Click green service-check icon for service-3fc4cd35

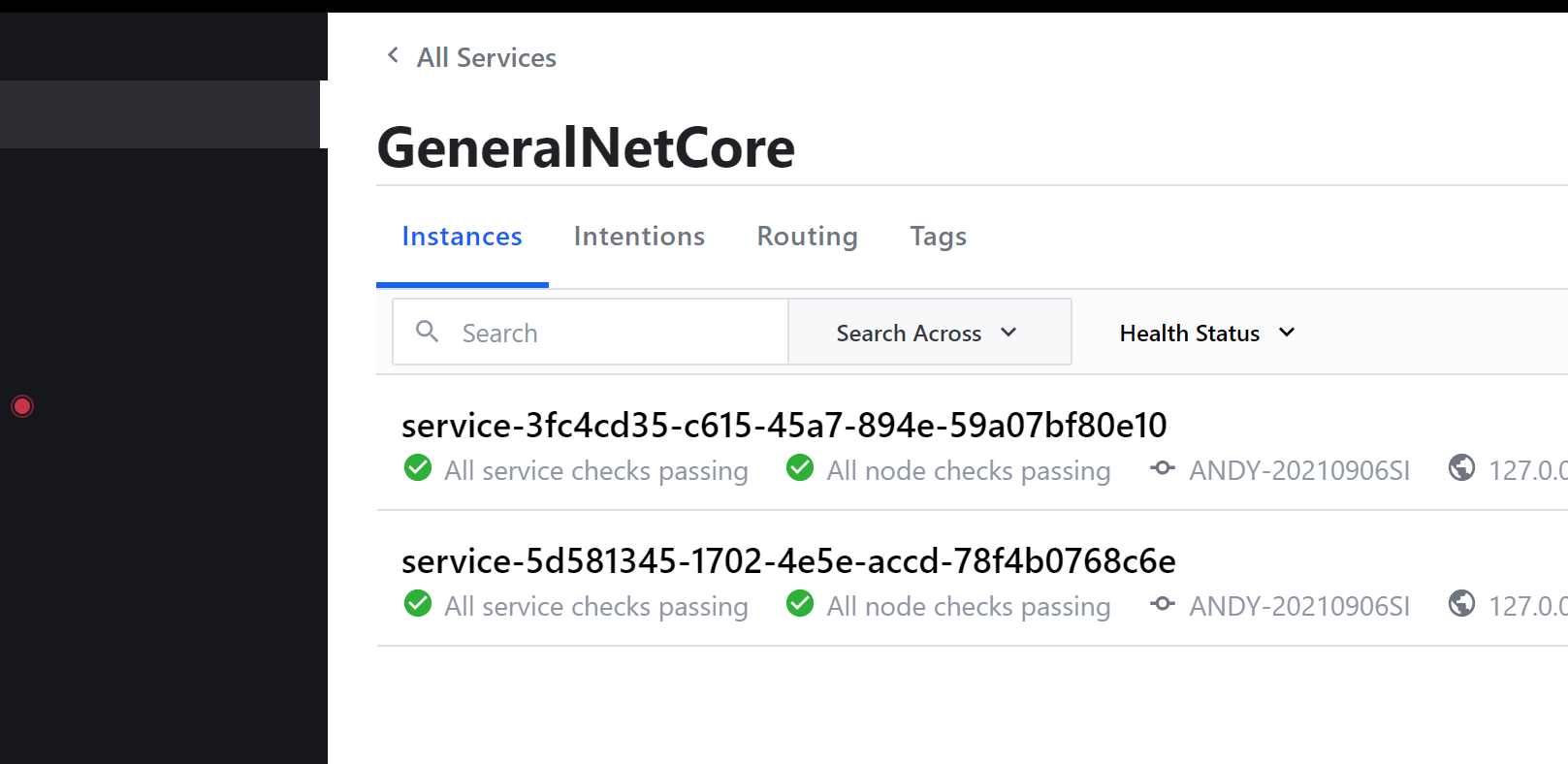point(418,468)
